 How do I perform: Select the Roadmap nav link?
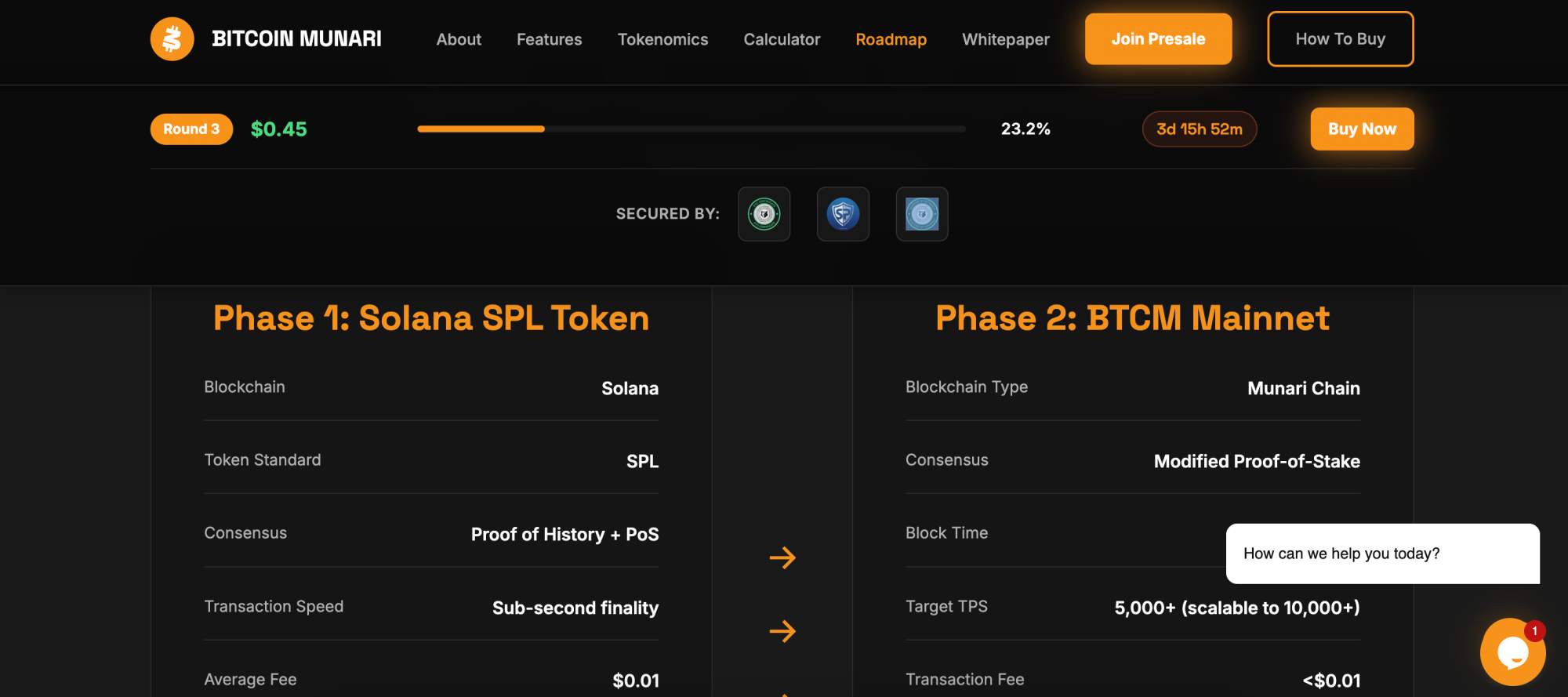click(x=891, y=39)
